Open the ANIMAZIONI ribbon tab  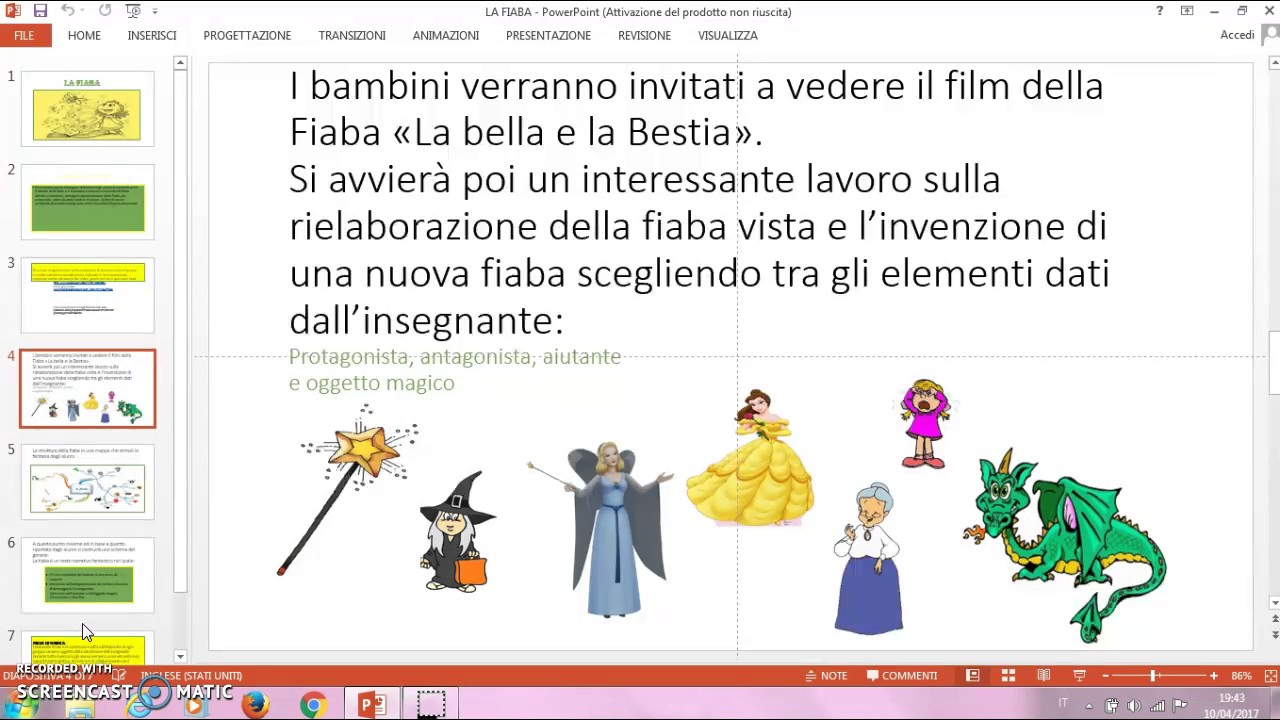pos(446,35)
